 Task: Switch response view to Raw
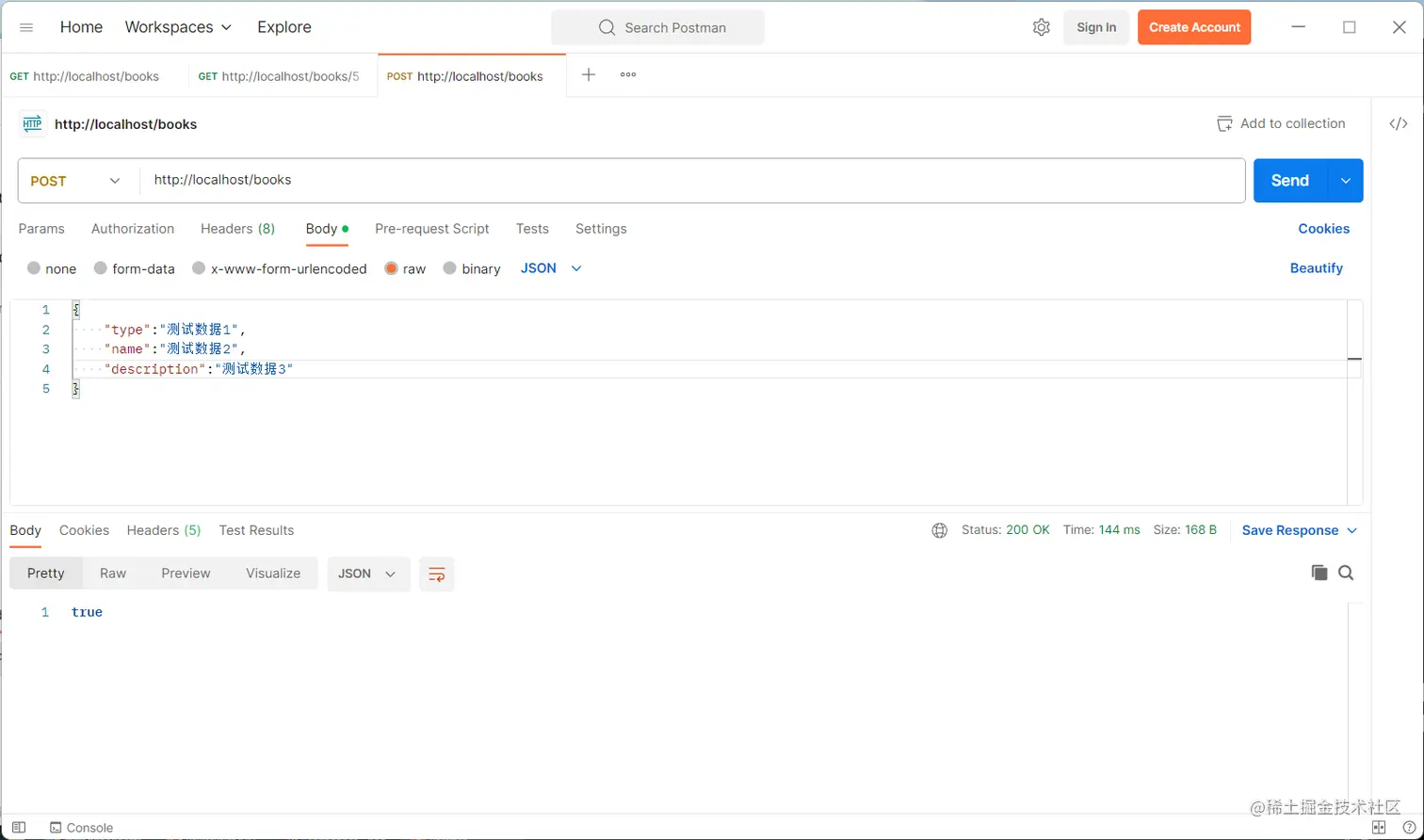click(x=113, y=573)
